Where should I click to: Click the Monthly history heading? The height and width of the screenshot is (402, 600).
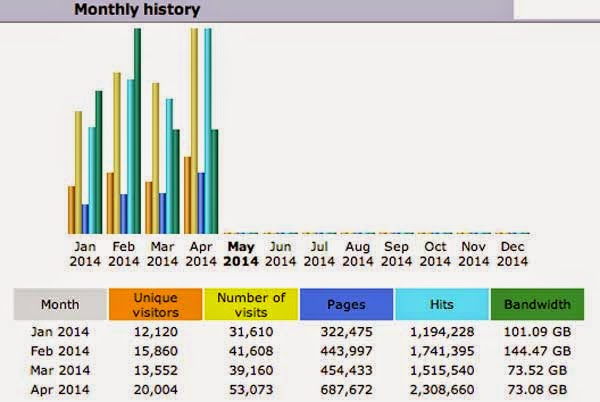(137, 10)
